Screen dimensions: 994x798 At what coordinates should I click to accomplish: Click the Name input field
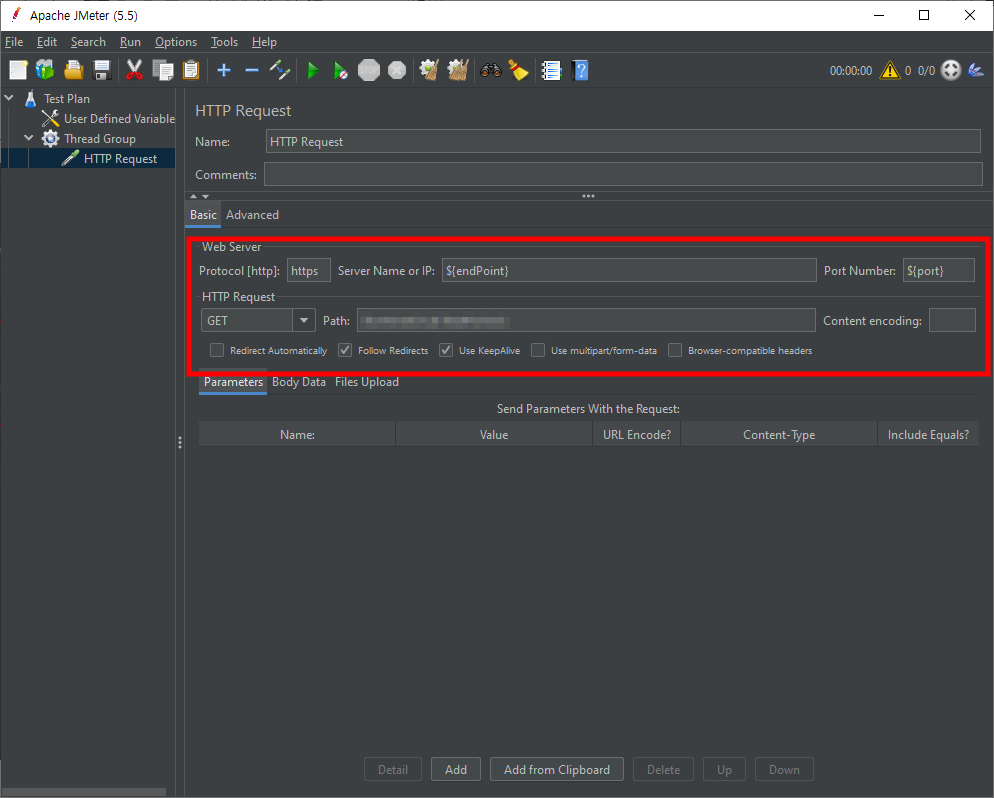coord(623,141)
